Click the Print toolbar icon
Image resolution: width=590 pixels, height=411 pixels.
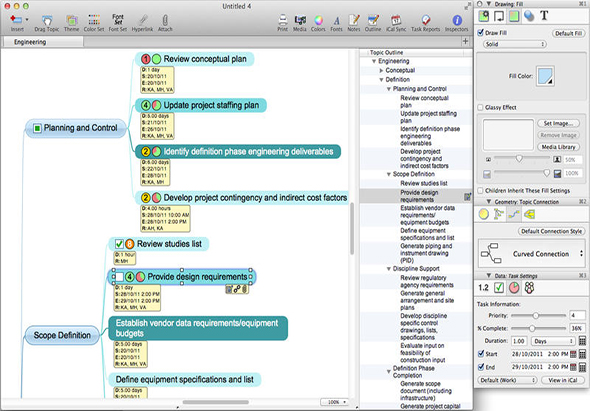tap(283, 20)
